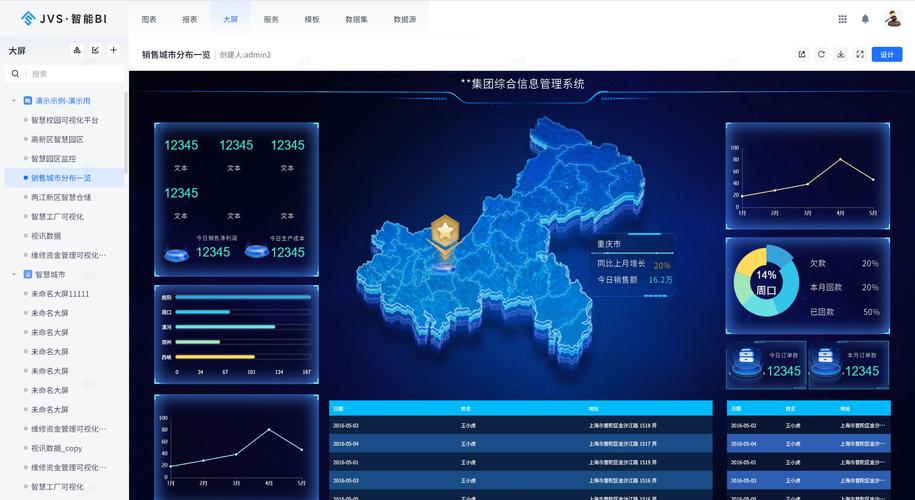915x500 pixels.
Task: Click the share/export dashboard icon
Action: pos(801,55)
